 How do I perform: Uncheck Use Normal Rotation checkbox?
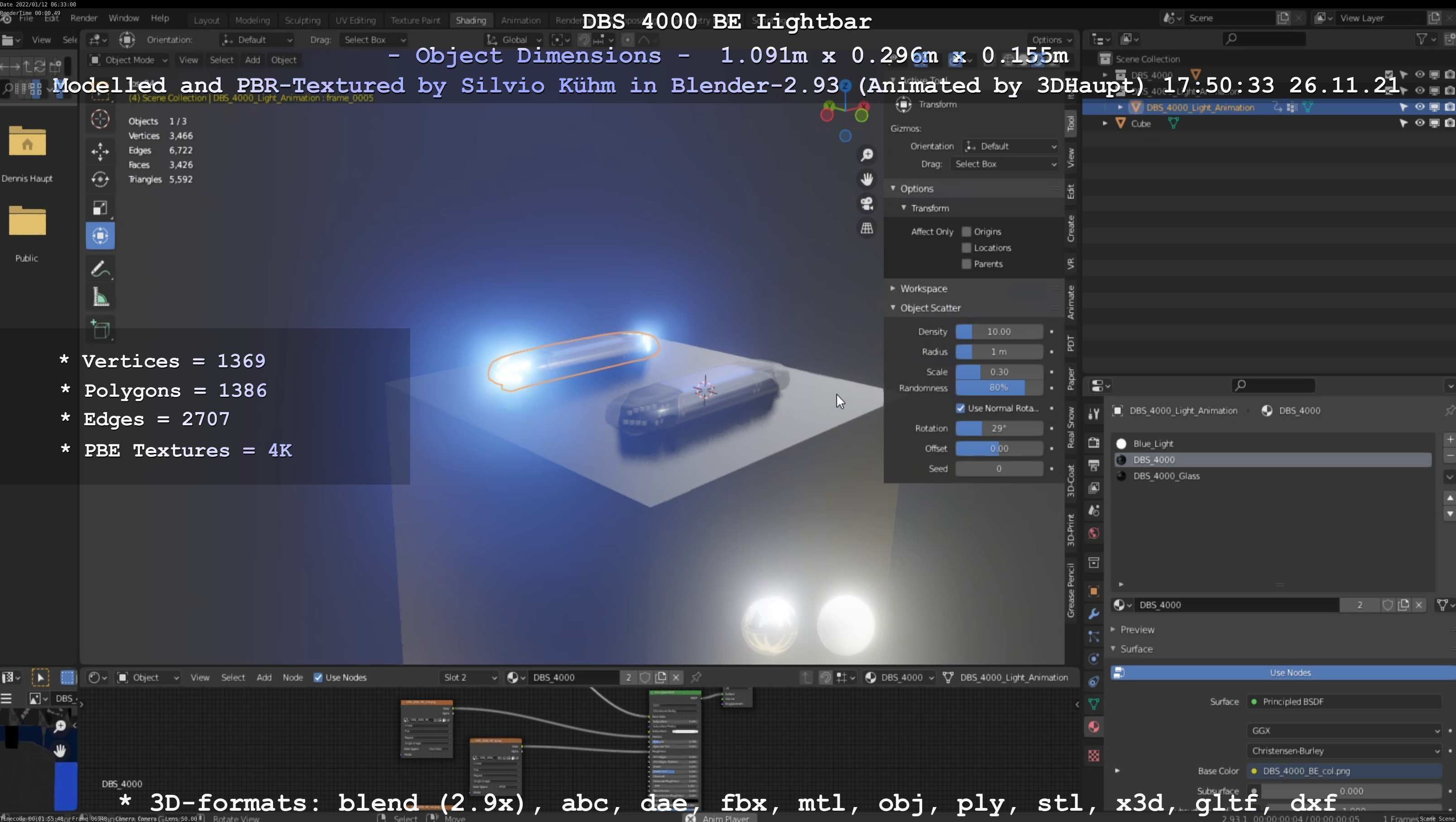coord(960,408)
